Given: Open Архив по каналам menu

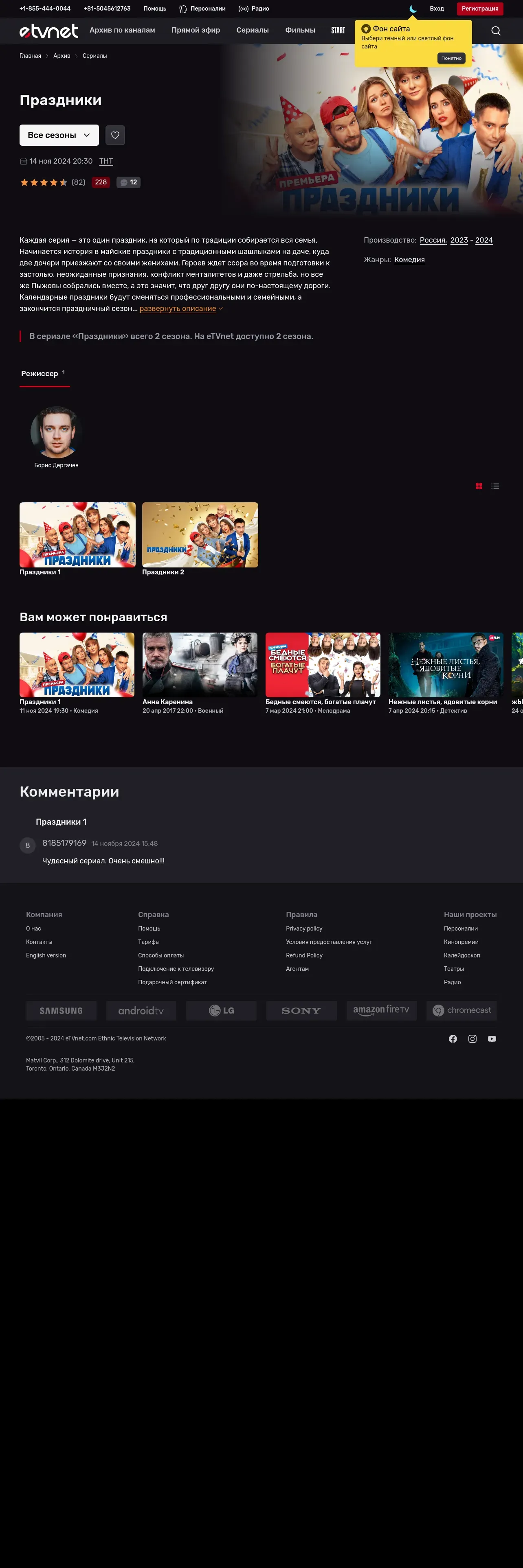Looking at the screenshot, I should click(x=122, y=31).
